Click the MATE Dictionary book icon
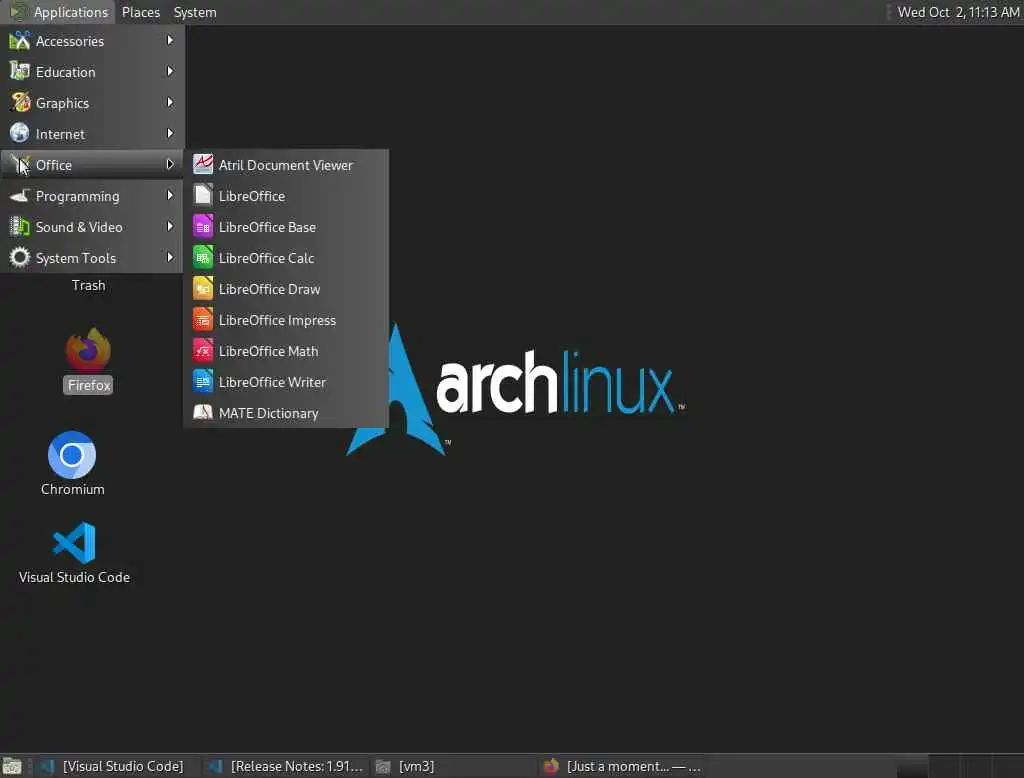This screenshot has height=778, width=1024. [x=203, y=413]
